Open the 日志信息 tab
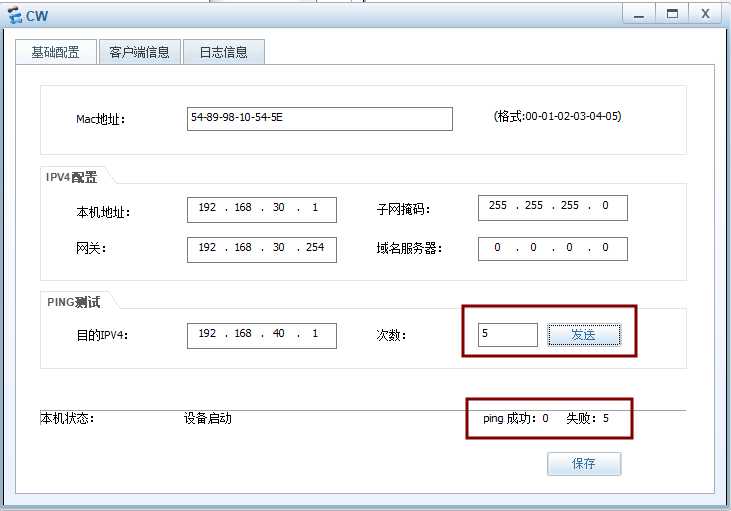Screen dimensions: 731x511 point(224,52)
